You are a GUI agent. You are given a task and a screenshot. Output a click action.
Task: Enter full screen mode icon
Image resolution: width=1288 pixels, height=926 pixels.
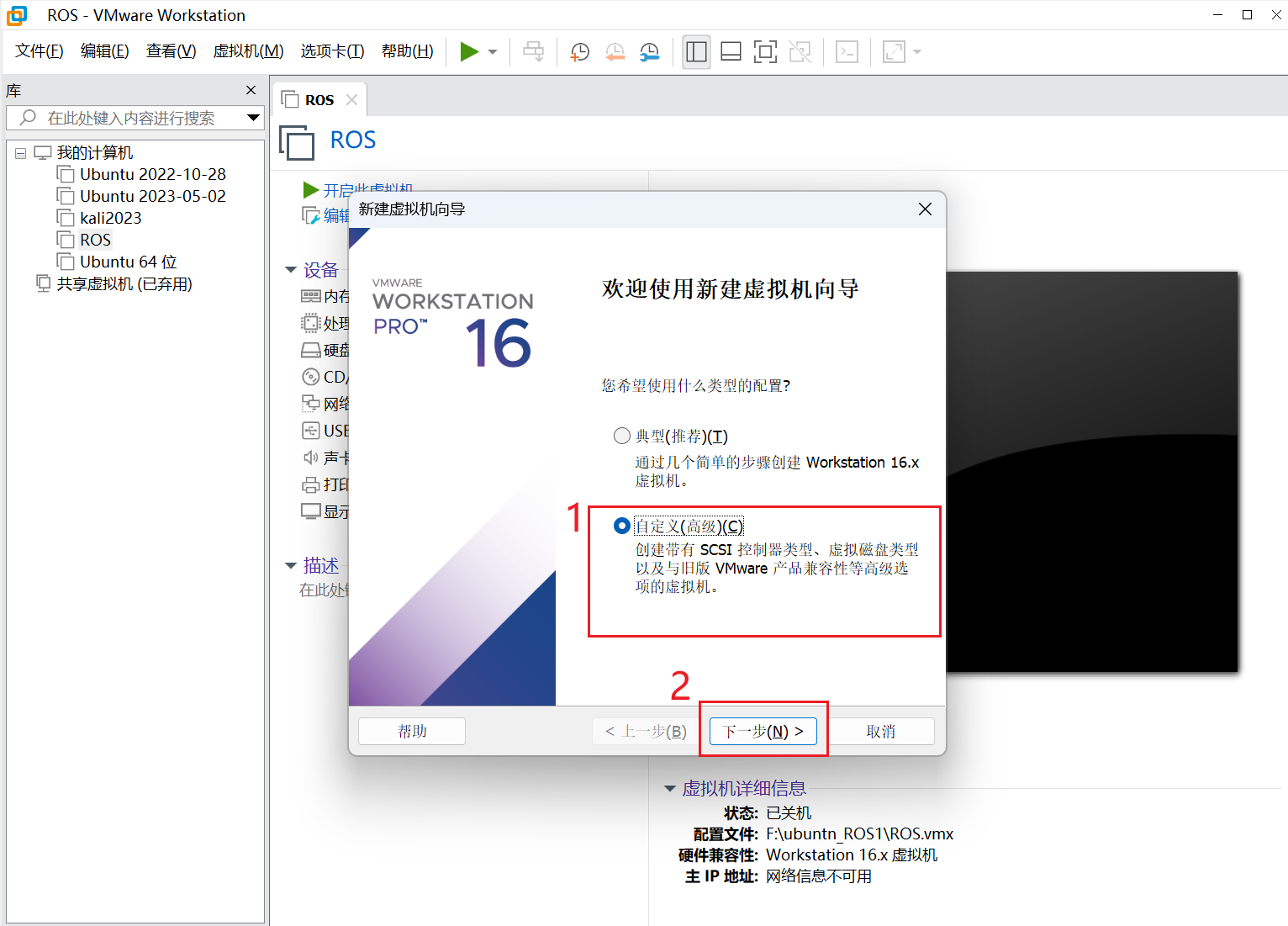[x=765, y=52]
